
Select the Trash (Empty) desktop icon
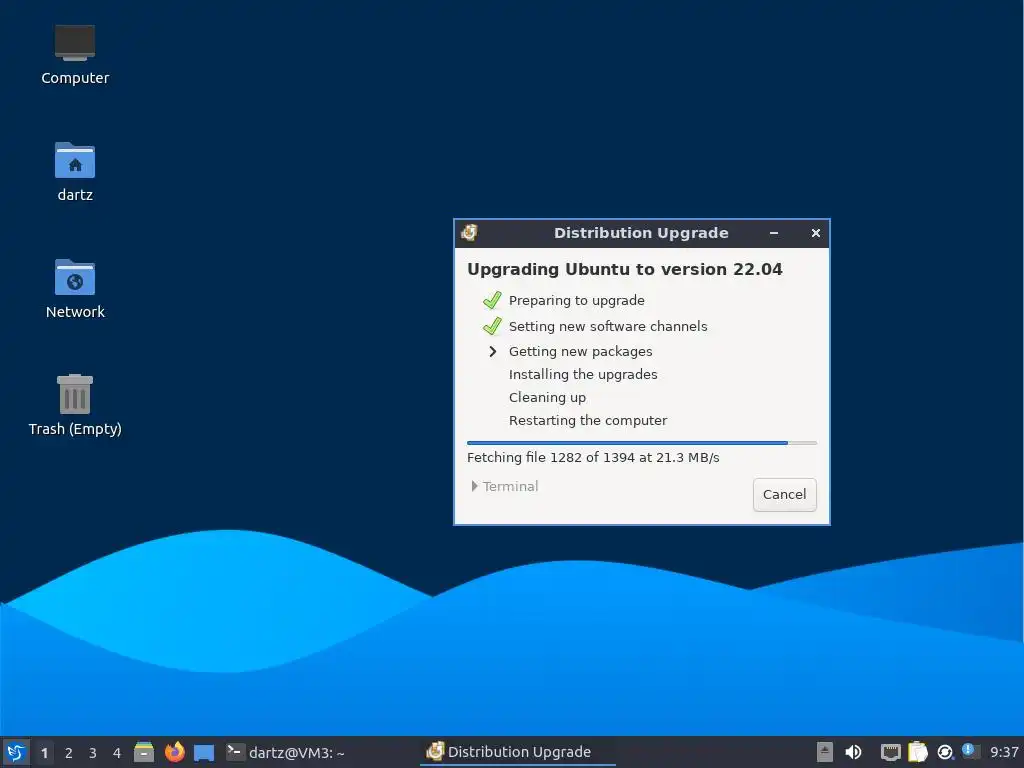(74, 405)
